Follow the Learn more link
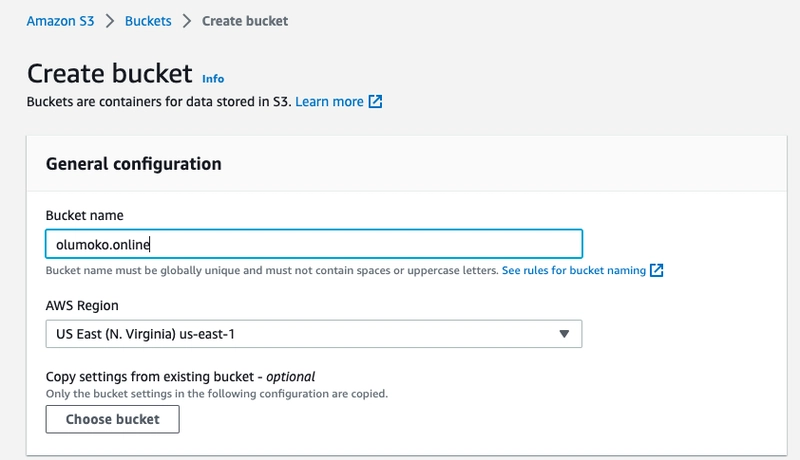Image resolution: width=800 pixels, height=460 pixels. coord(329,101)
